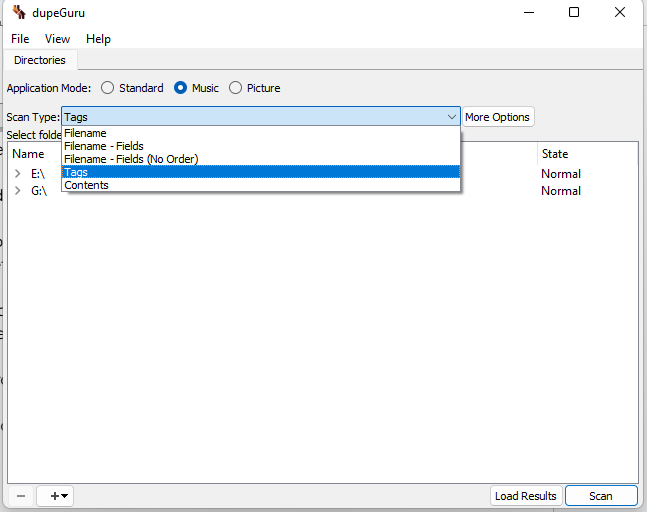Select Standard application mode

coord(132,88)
